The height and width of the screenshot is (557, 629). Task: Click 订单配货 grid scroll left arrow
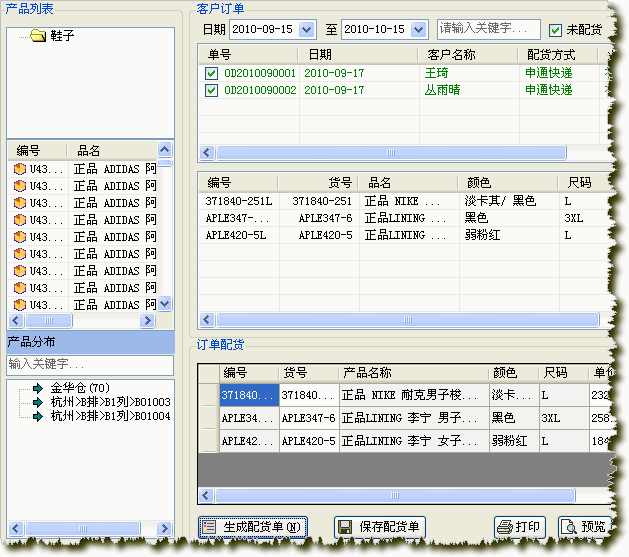coord(206,496)
